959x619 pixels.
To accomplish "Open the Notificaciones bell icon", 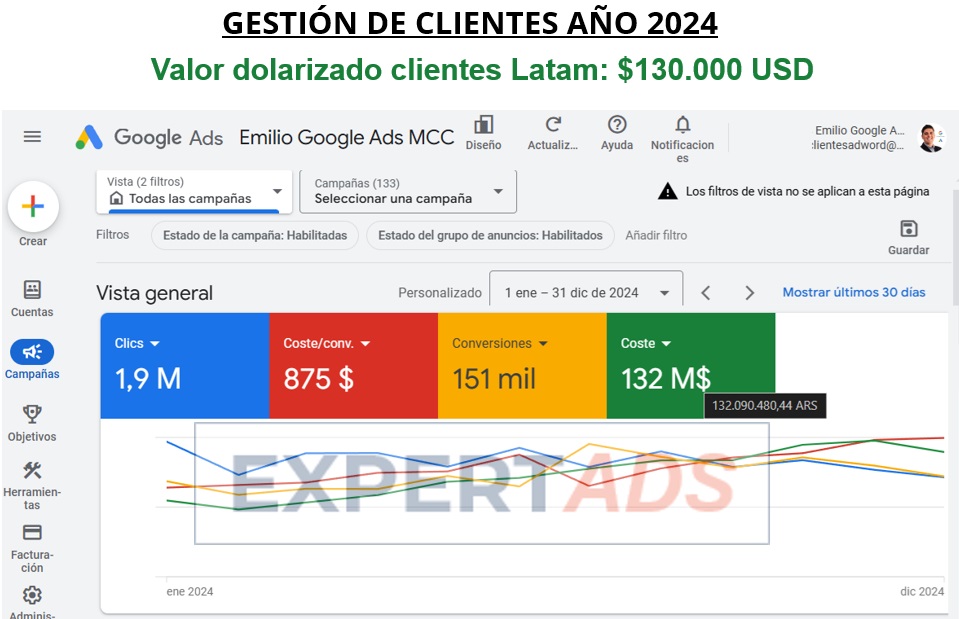I will click(683, 125).
